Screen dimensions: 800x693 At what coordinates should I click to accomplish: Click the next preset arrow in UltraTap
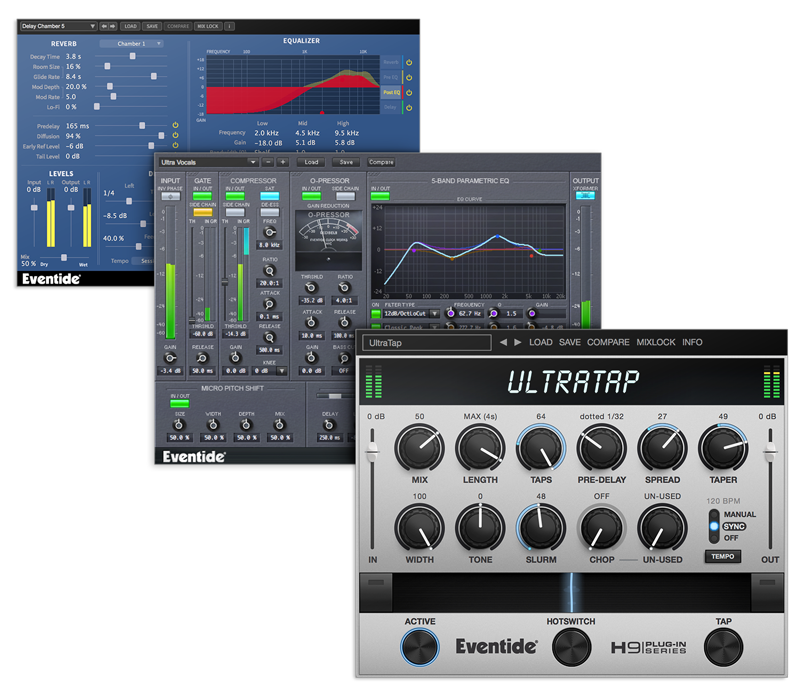517,343
